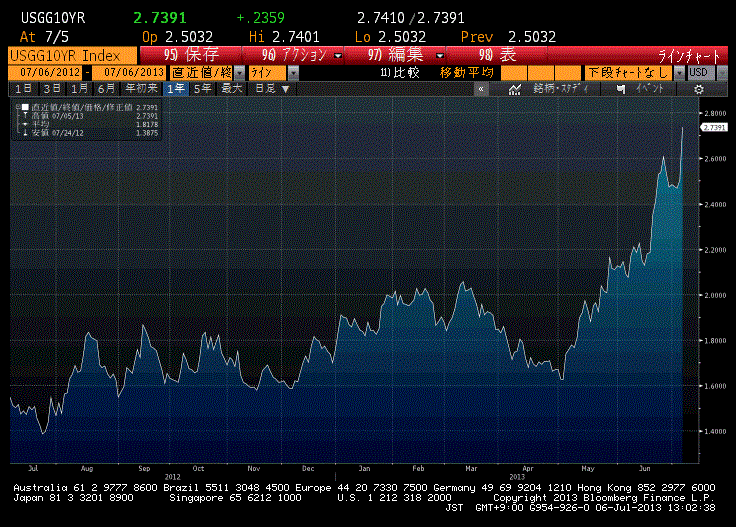
Task: Click the events flag icon
Action: click(621, 89)
